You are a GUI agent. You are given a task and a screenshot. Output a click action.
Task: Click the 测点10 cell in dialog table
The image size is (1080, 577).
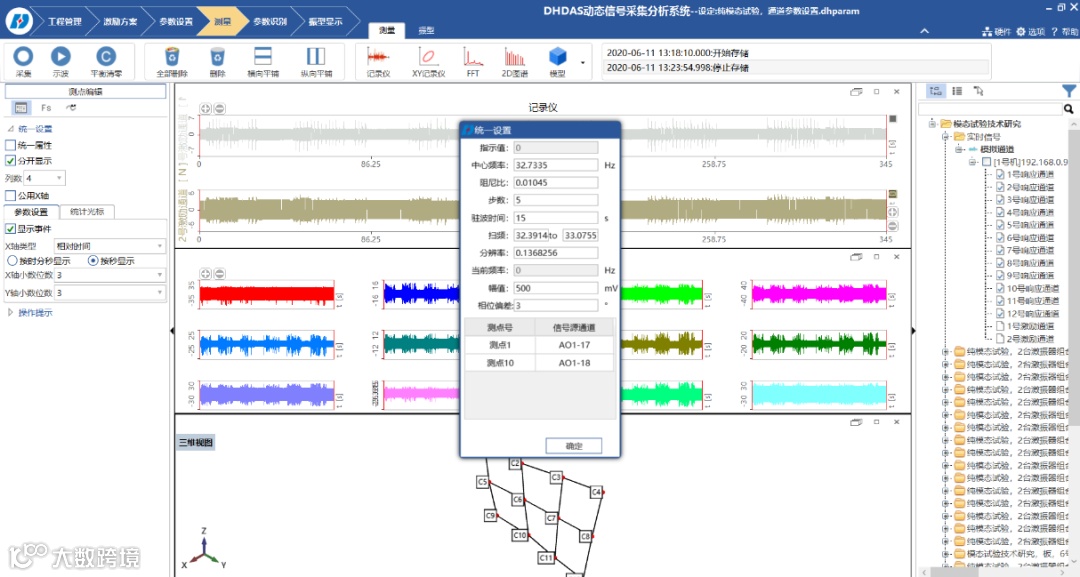pyautogui.click(x=500, y=363)
